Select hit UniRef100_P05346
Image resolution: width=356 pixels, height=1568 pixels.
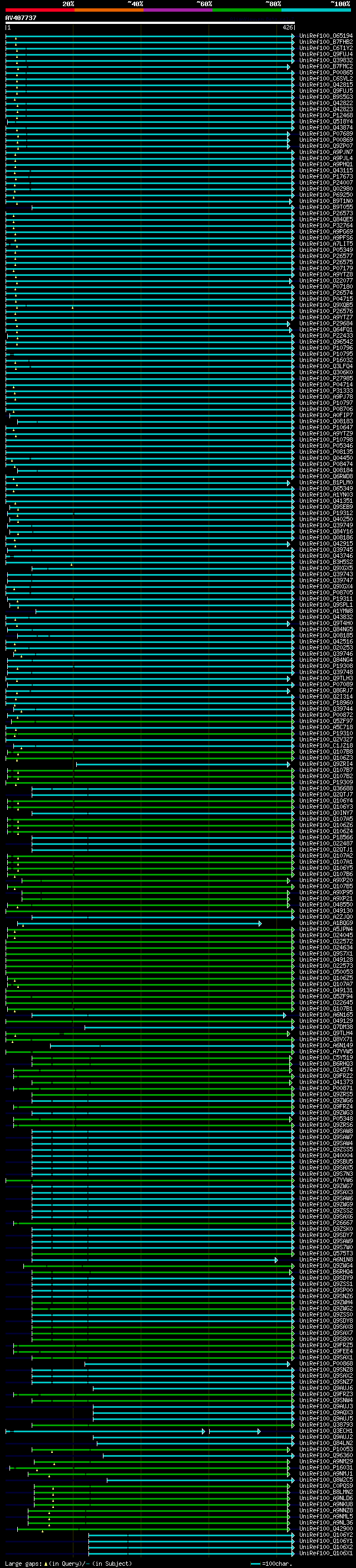point(326,446)
